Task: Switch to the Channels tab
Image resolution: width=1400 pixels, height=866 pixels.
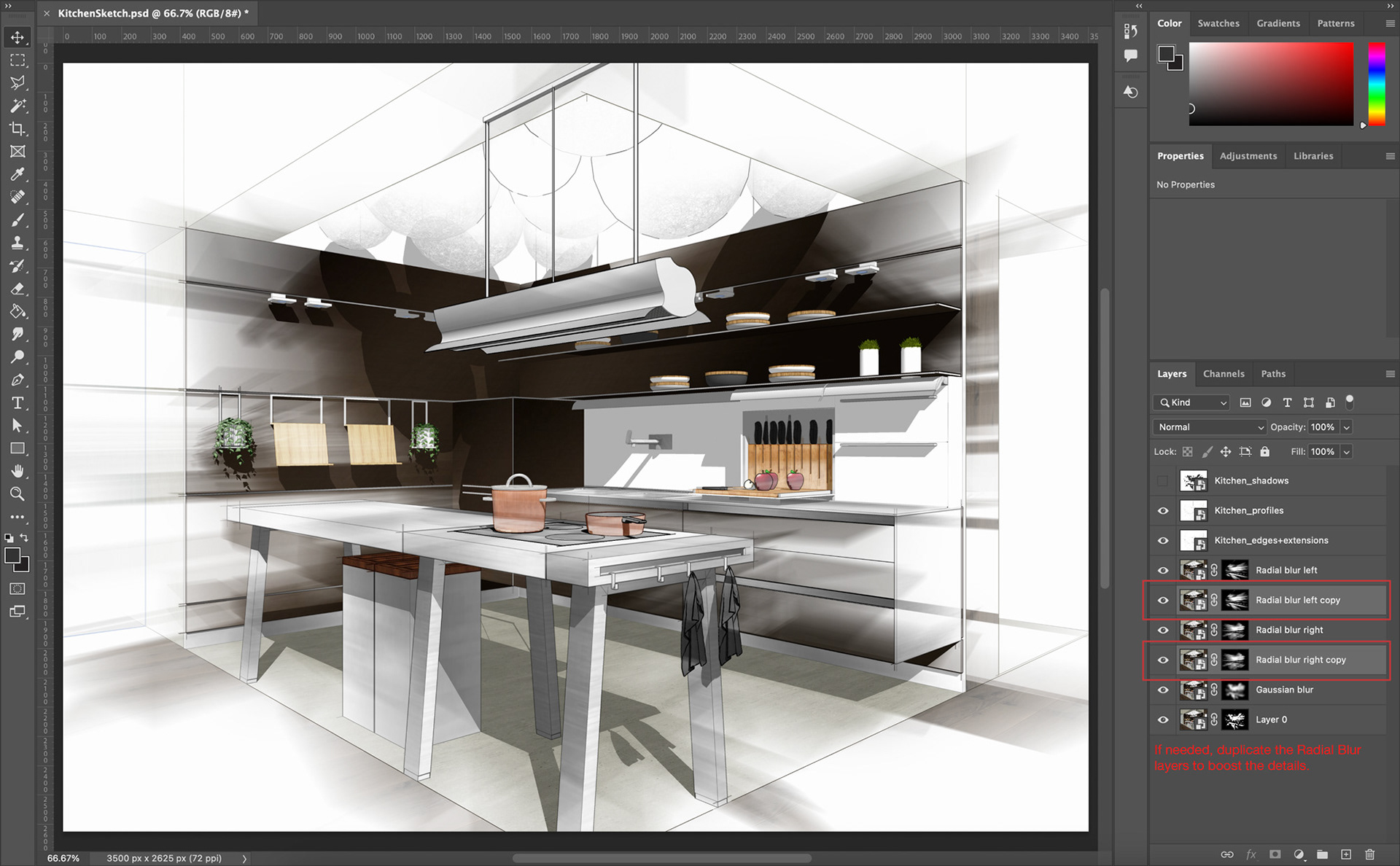Action: pos(1224,374)
